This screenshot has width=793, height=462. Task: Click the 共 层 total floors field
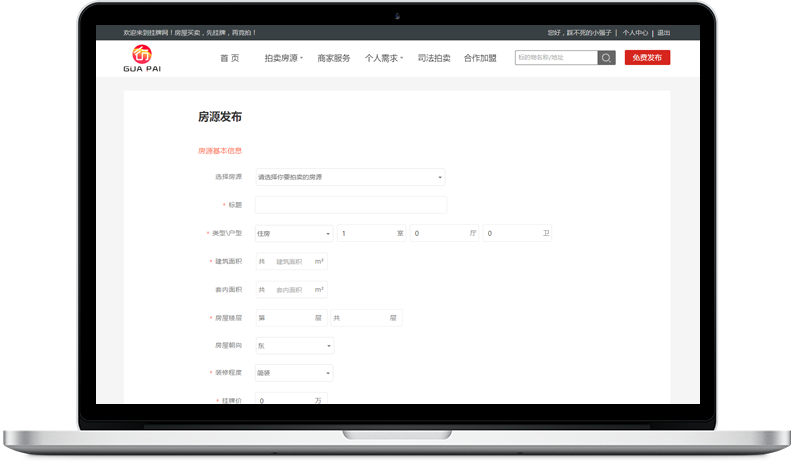pos(366,318)
